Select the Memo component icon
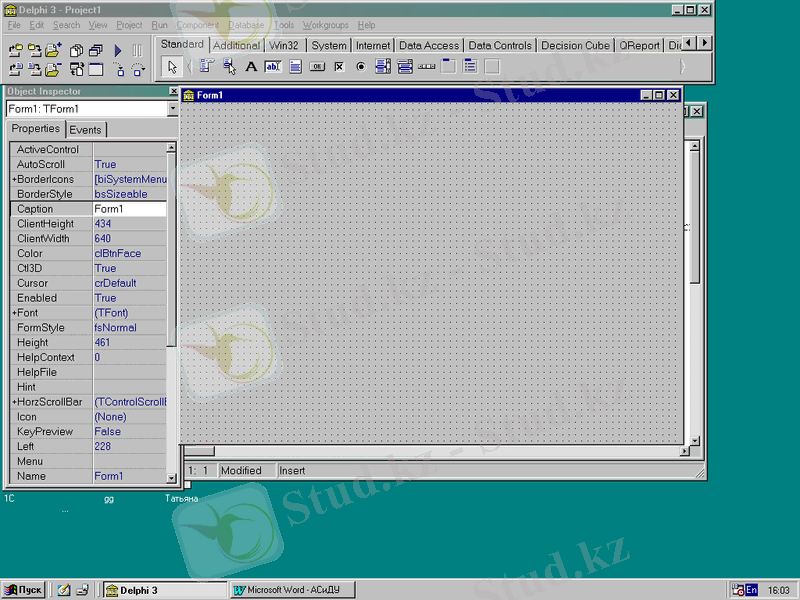The image size is (800, 600). click(295, 67)
